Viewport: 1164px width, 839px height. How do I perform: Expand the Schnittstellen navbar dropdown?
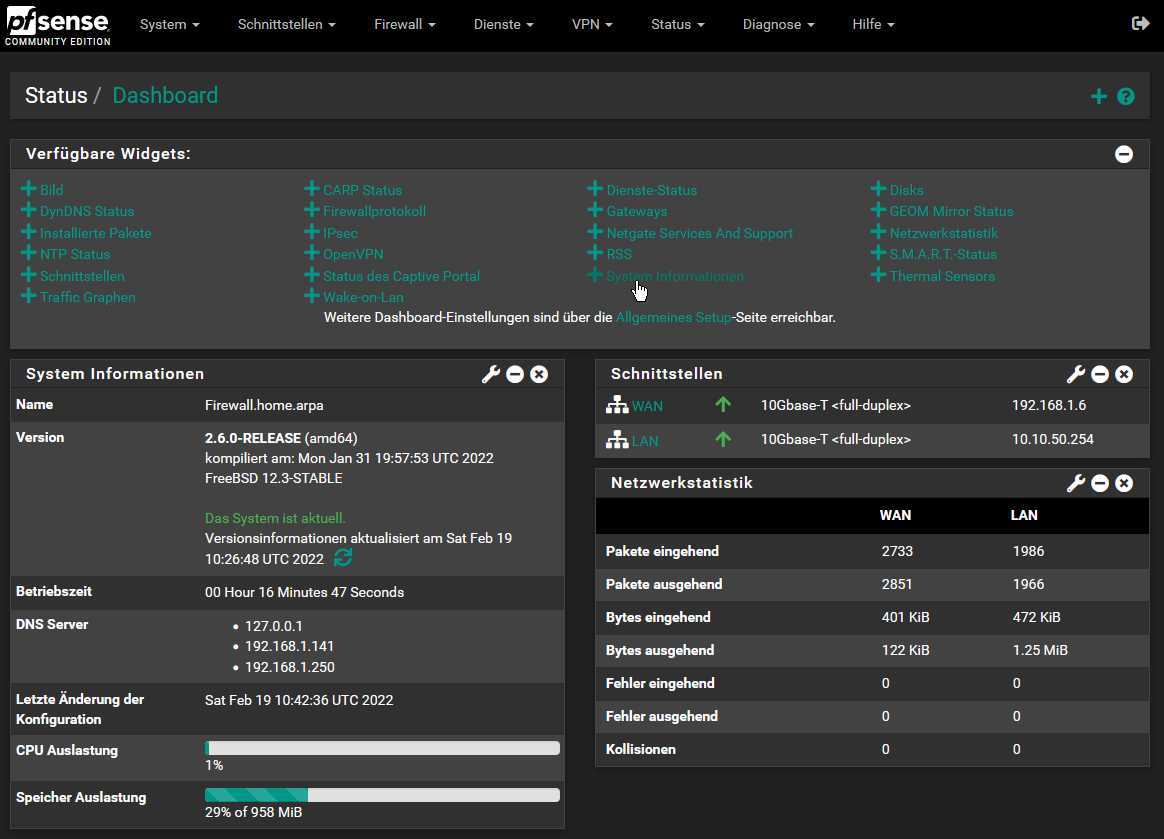point(286,24)
